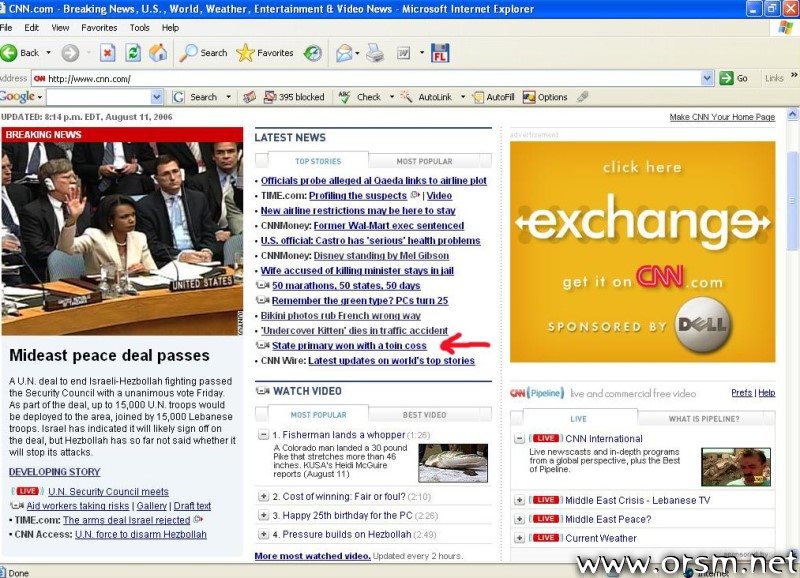800x578 pixels.
Task: Open the Favorites menu in menu bar
Action: click(x=99, y=28)
